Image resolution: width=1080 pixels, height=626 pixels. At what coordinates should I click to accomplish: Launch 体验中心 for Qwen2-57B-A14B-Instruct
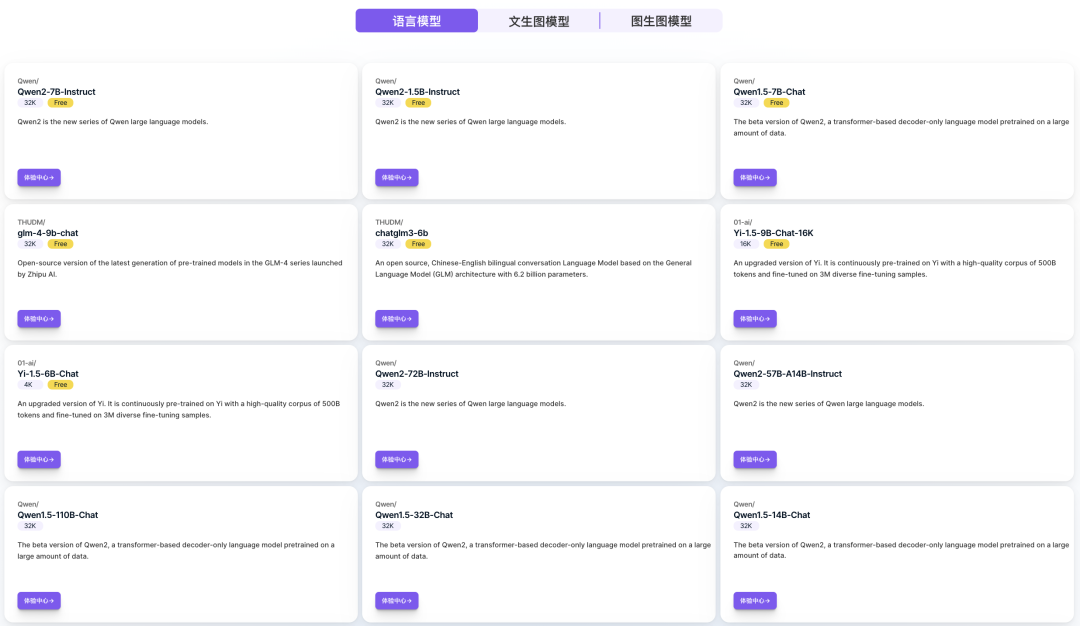pyautogui.click(x=755, y=460)
